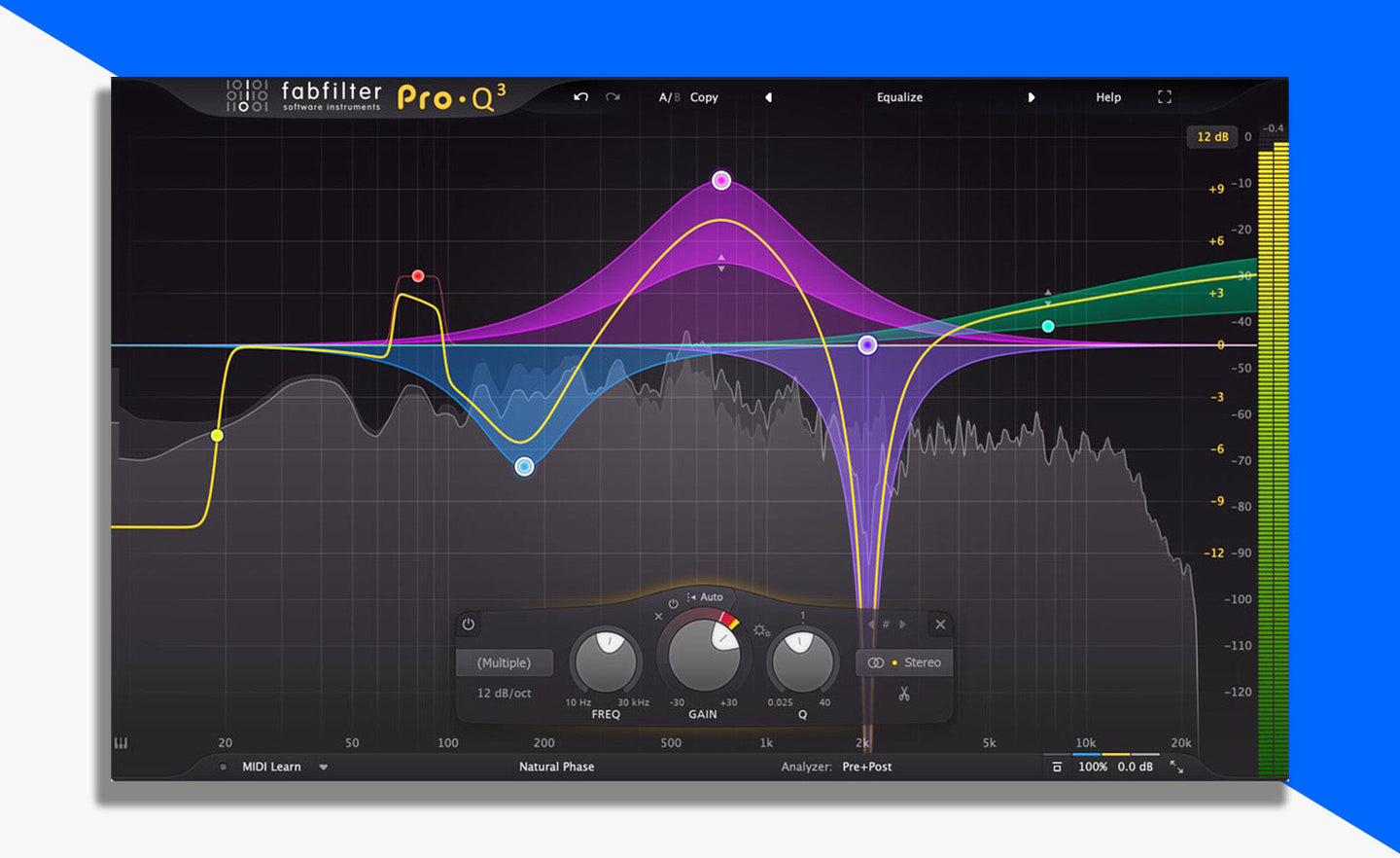Open the Equalize preset menu
1400x858 pixels.
coord(899,97)
